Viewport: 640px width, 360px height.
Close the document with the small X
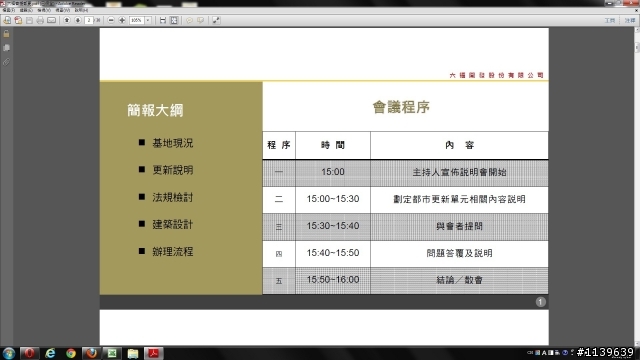point(637,10)
